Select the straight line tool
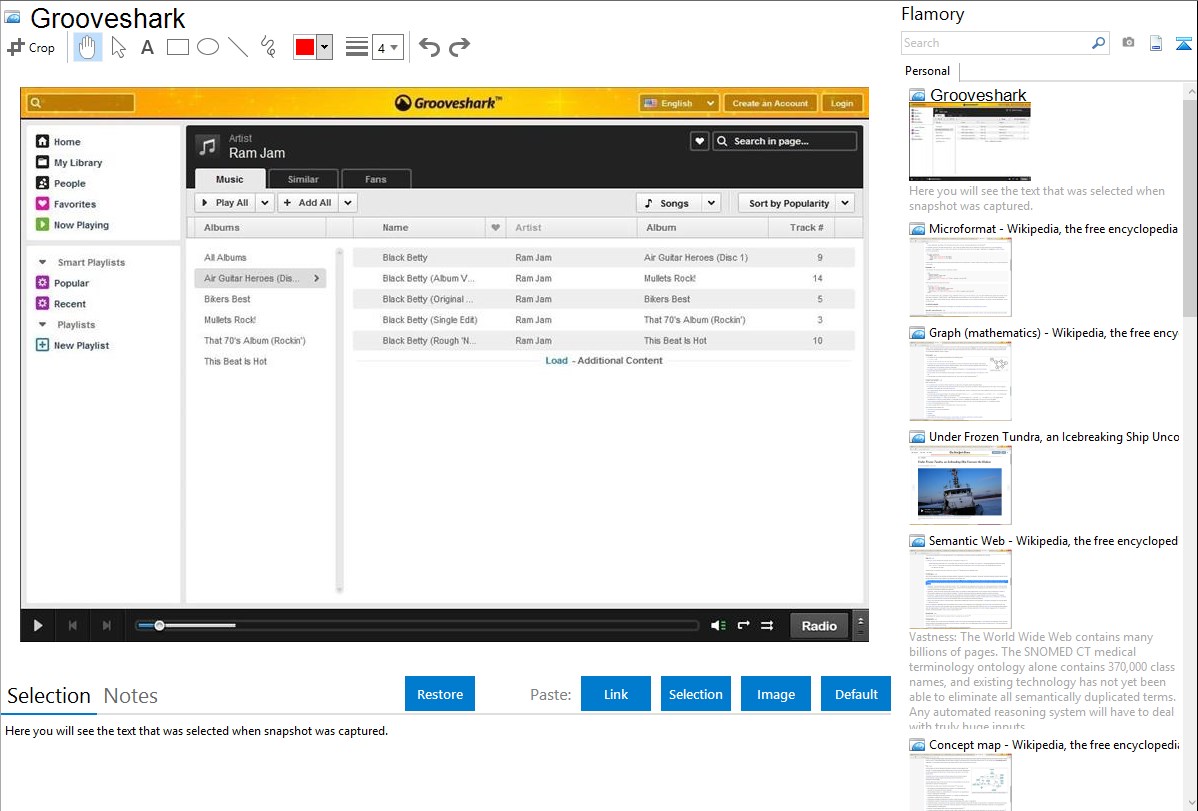 [238, 47]
